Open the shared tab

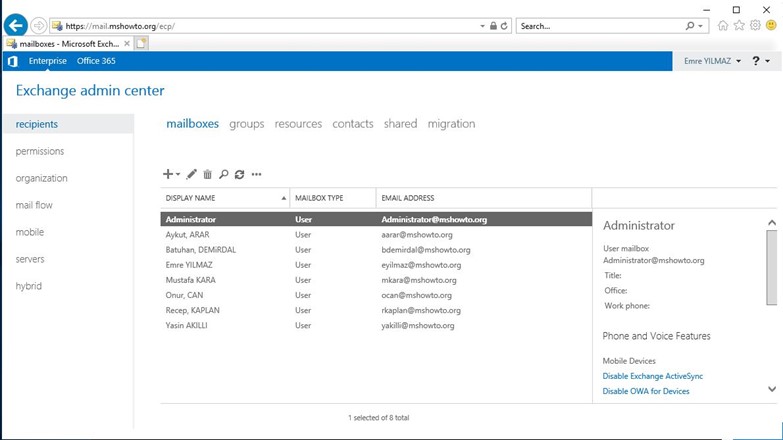point(400,124)
